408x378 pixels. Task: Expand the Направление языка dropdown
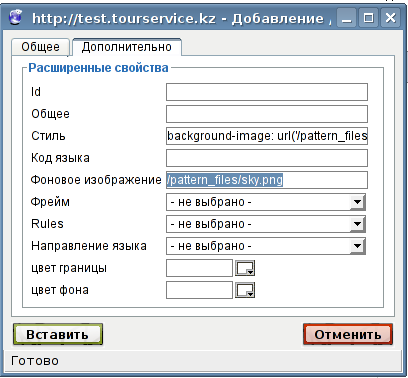[266, 246]
